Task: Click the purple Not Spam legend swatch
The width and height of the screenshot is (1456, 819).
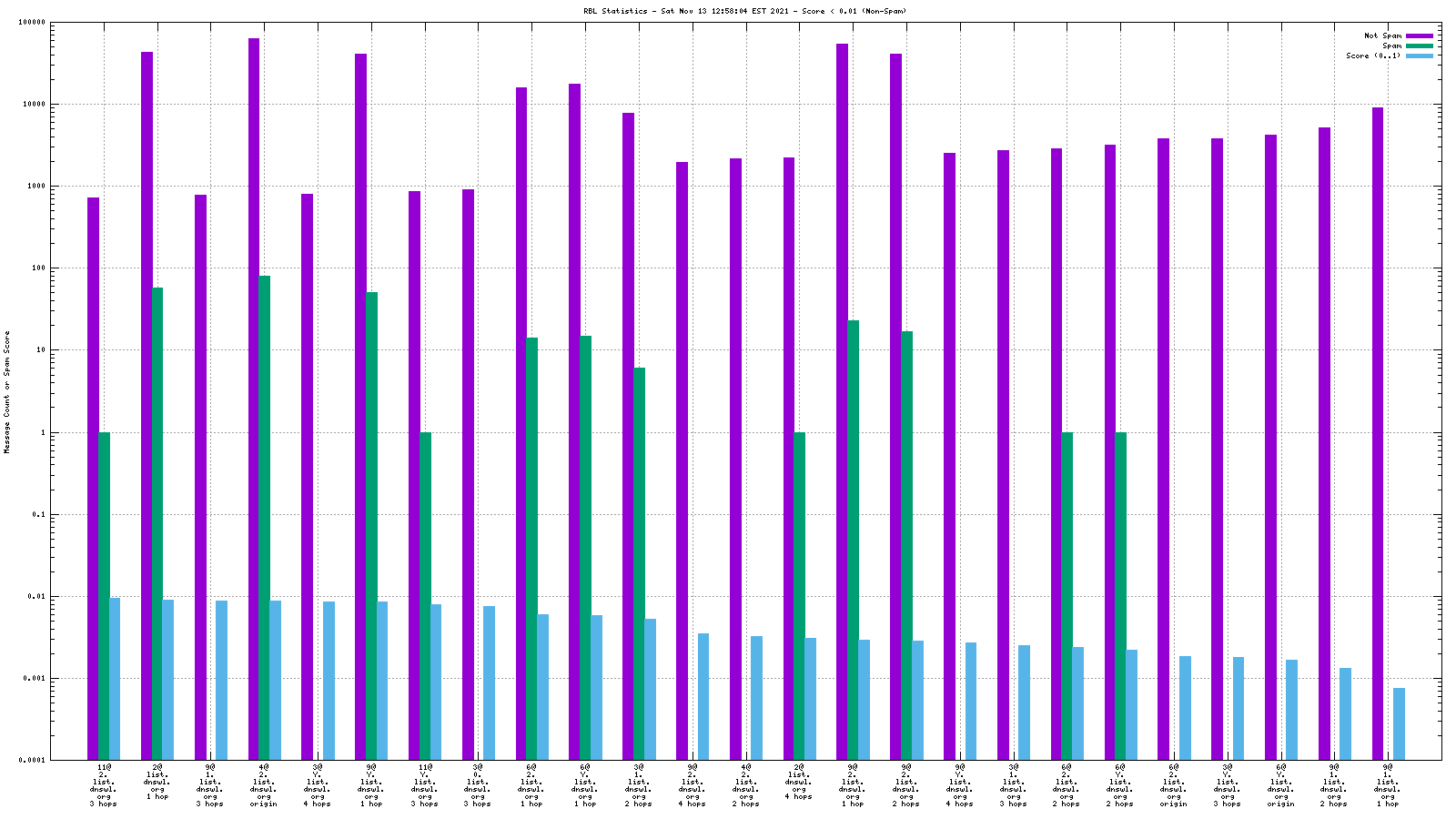Action: click(1419, 35)
